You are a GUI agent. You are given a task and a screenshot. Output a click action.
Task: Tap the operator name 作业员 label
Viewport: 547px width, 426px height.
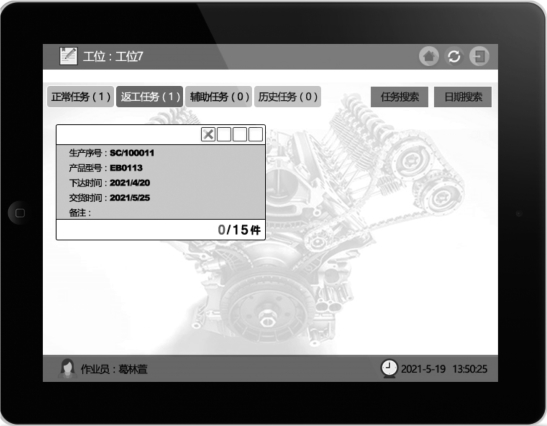point(114,369)
